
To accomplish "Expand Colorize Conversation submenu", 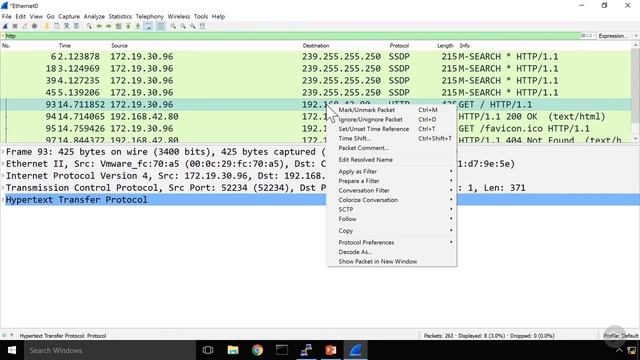I will pos(392,200).
